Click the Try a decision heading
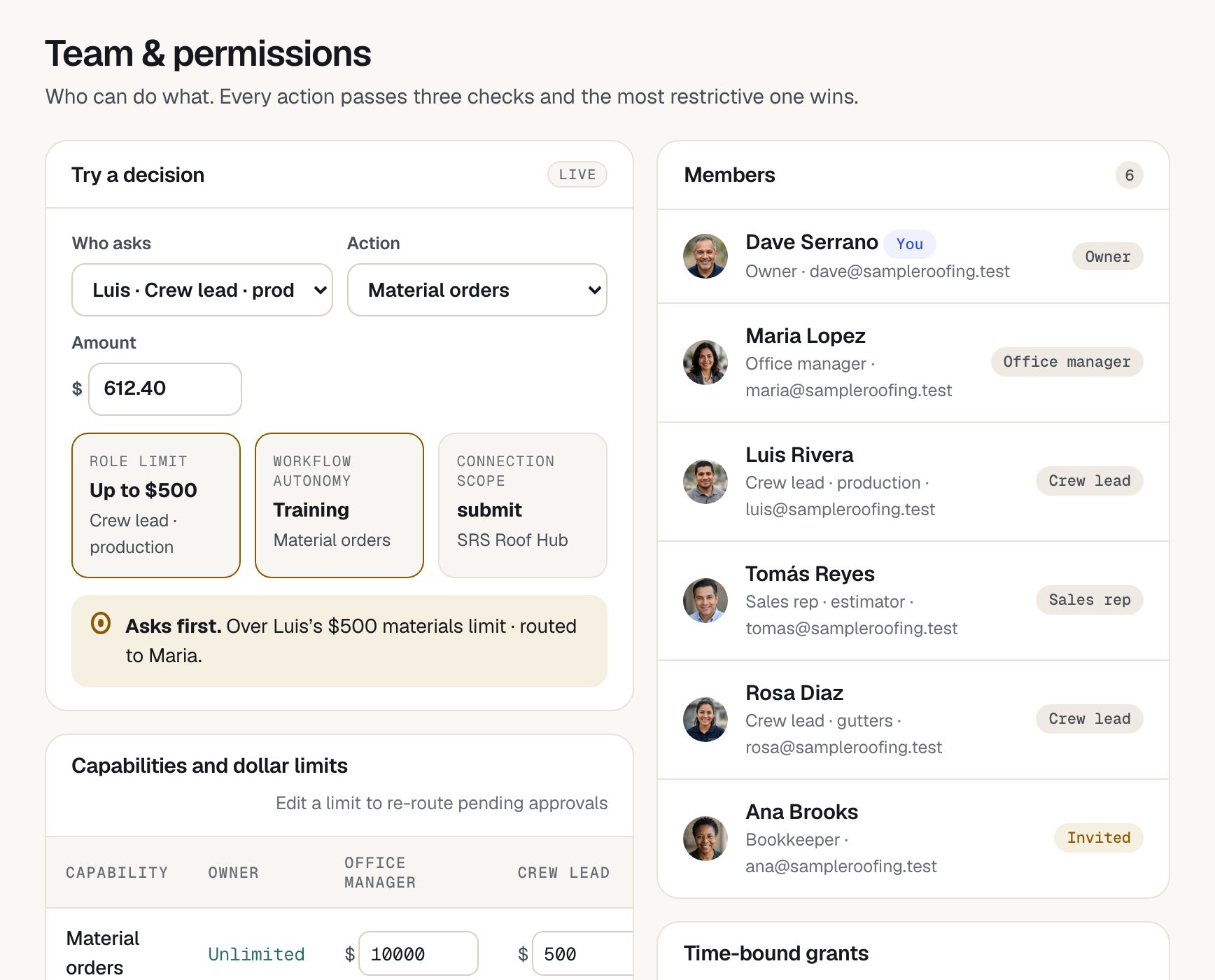This screenshot has height=980, width=1215. (x=138, y=175)
